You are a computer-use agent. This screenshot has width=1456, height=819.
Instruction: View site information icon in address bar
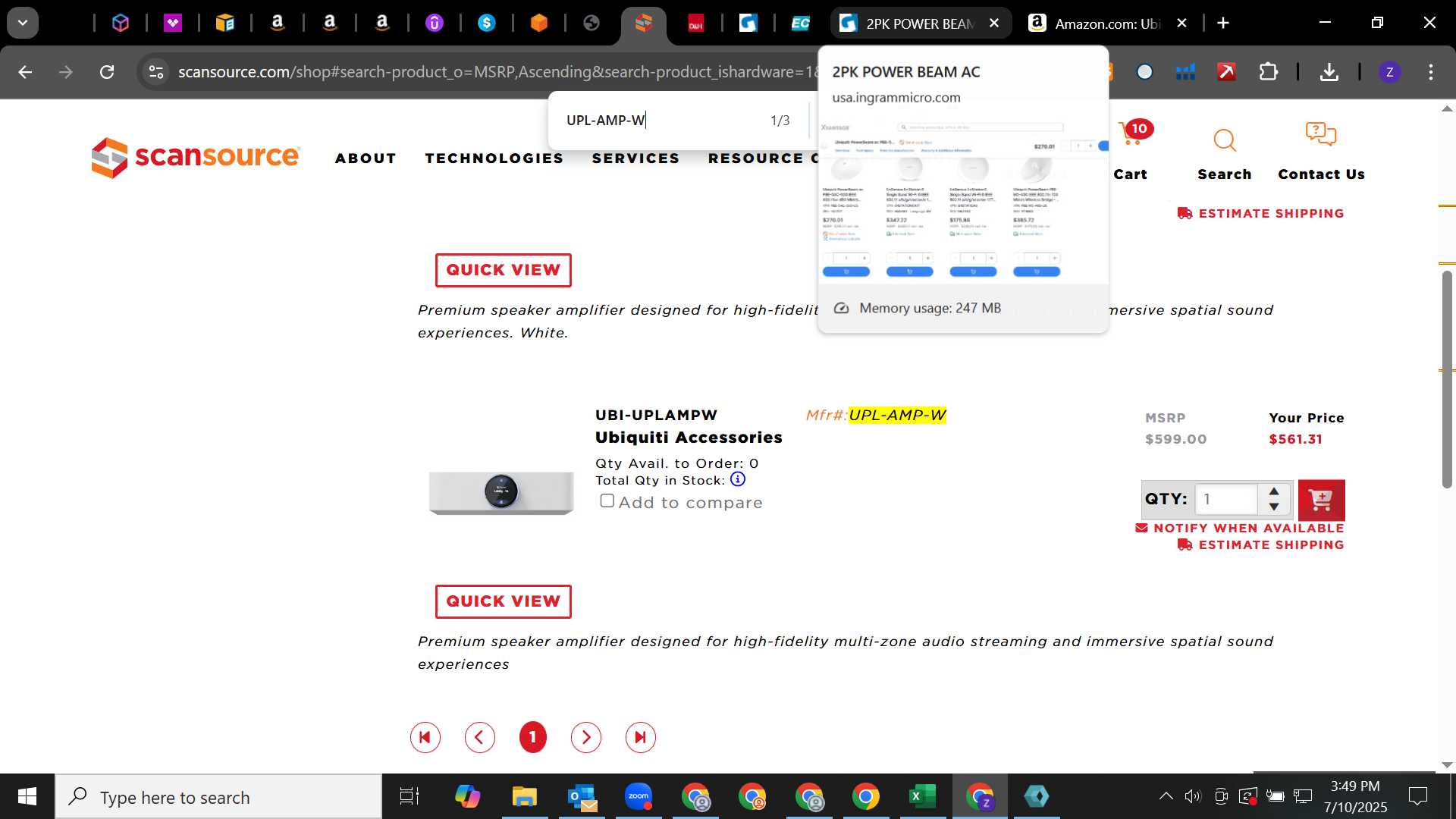156,72
